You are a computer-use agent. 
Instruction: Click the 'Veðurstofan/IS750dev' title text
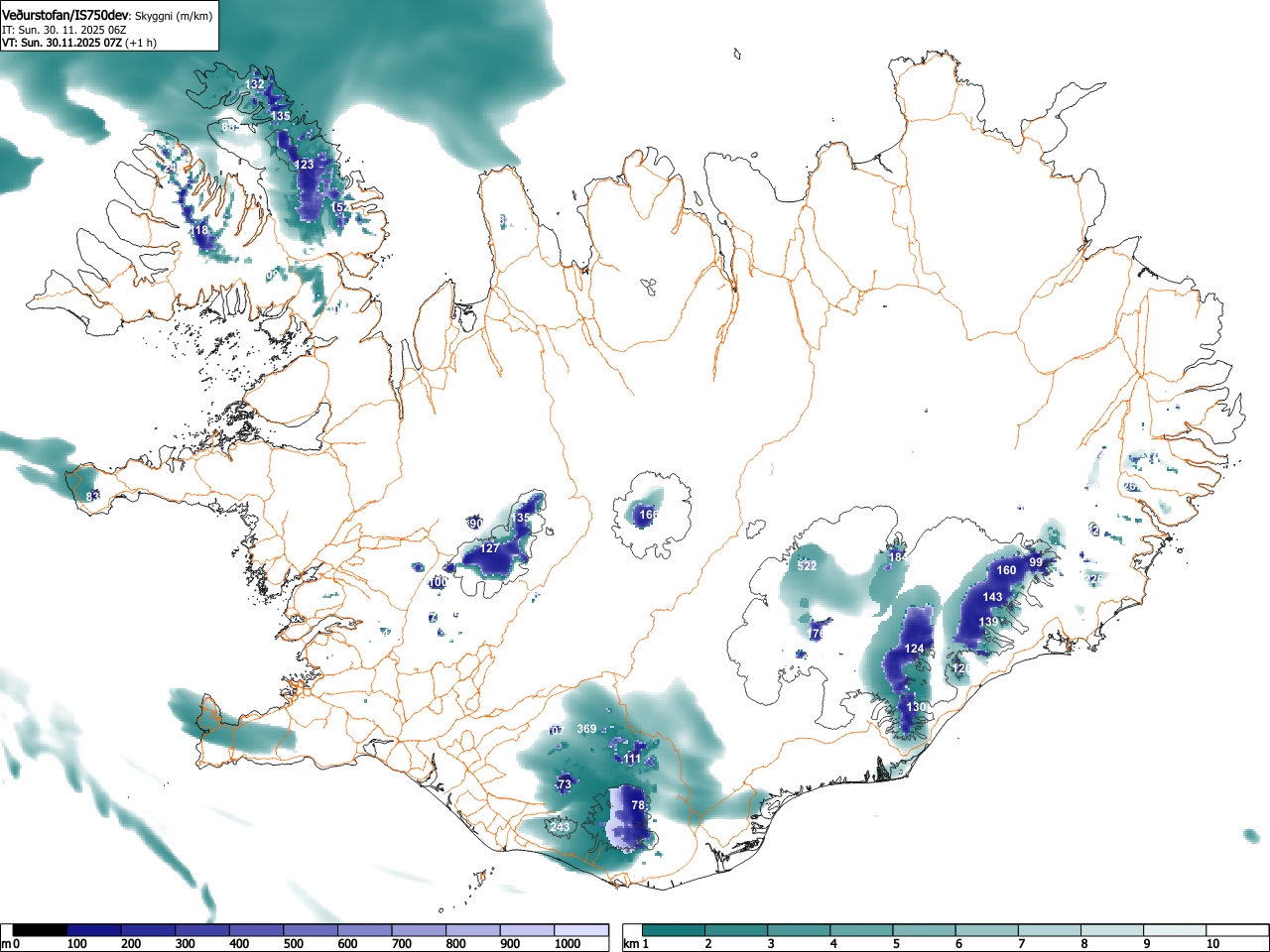coord(66,15)
